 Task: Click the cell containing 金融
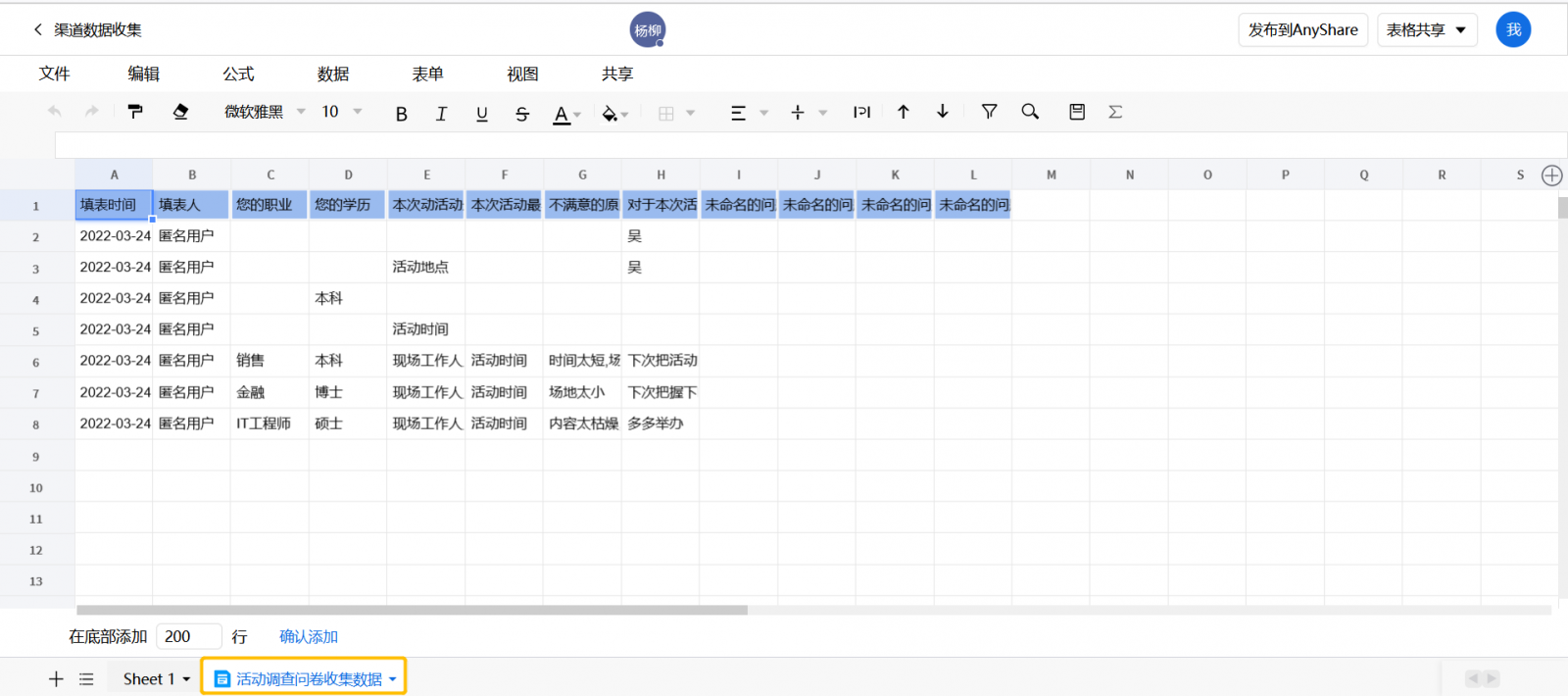270,392
